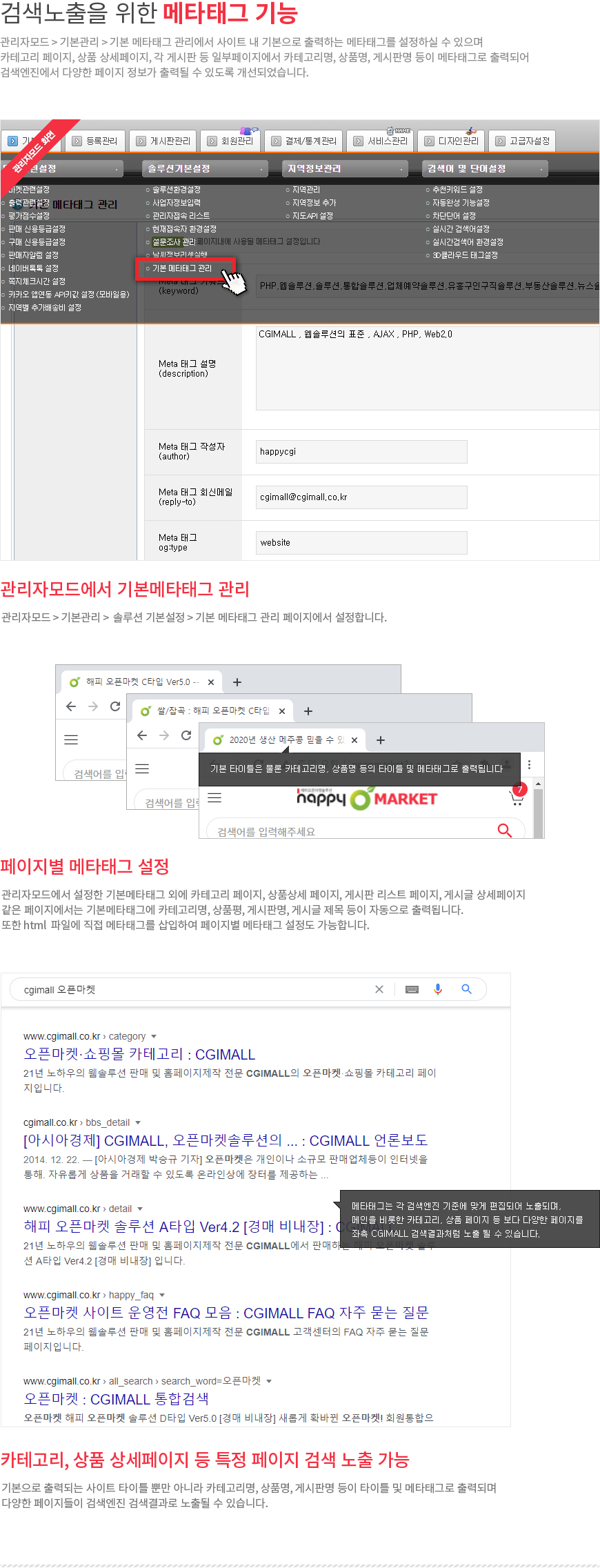Click back arrow in 쌀/잡곡 browser window
The height and width of the screenshot is (1568, 600).
[x=142, y=735]
